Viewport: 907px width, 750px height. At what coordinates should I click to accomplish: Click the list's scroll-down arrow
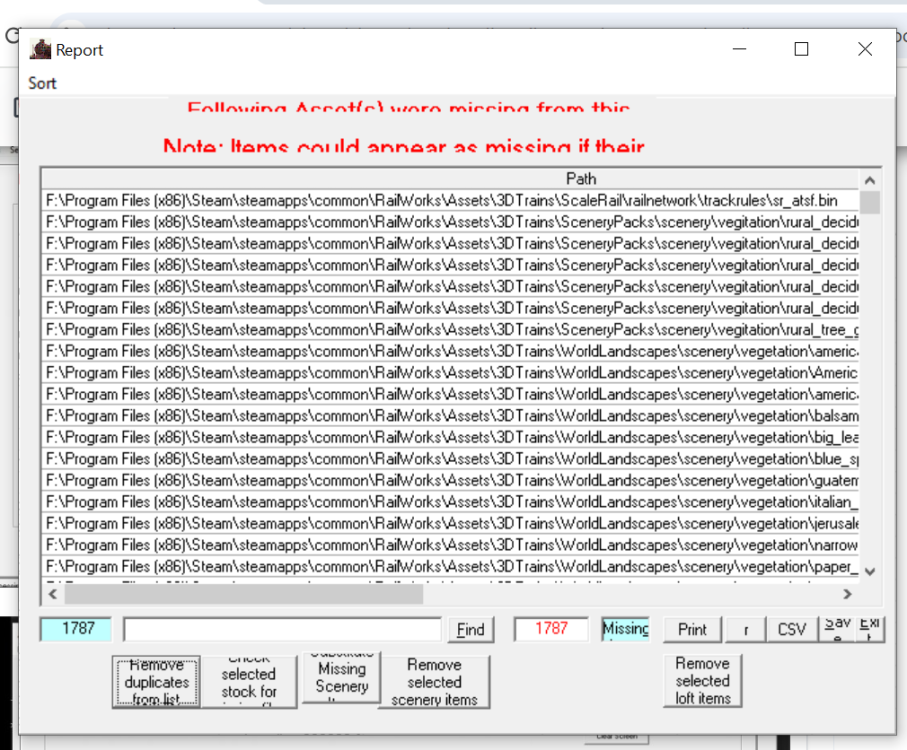869,569
